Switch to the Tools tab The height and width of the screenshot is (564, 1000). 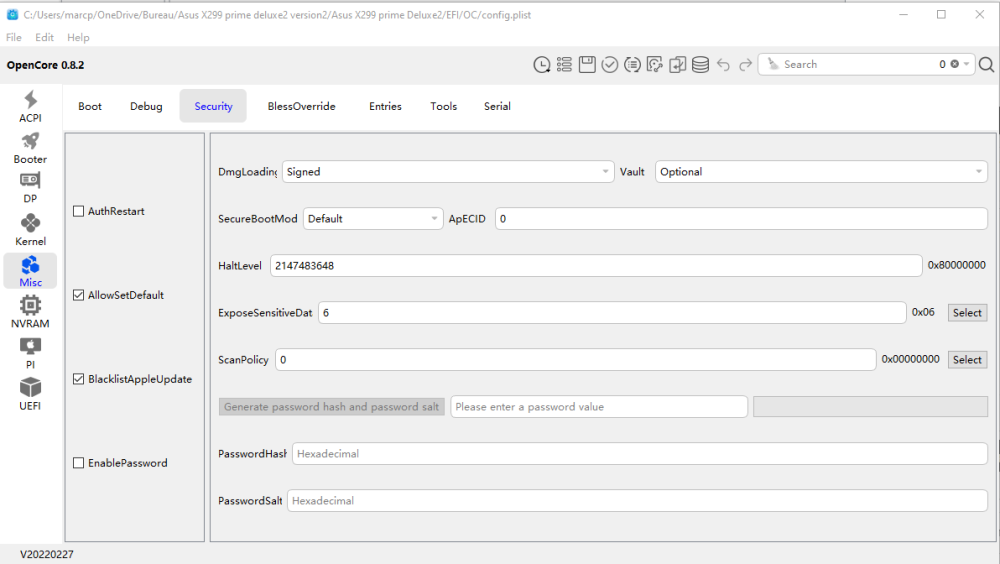(x=443, y=107)
